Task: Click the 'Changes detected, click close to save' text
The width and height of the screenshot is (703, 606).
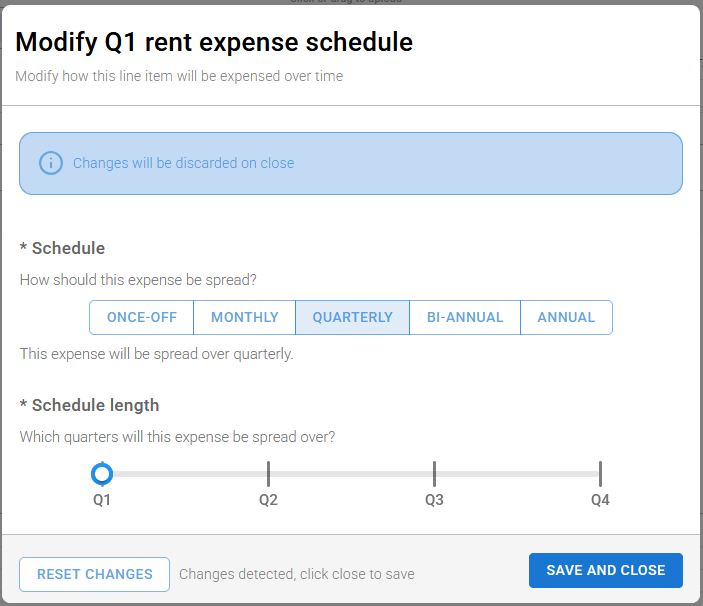Action: [296, 574]
